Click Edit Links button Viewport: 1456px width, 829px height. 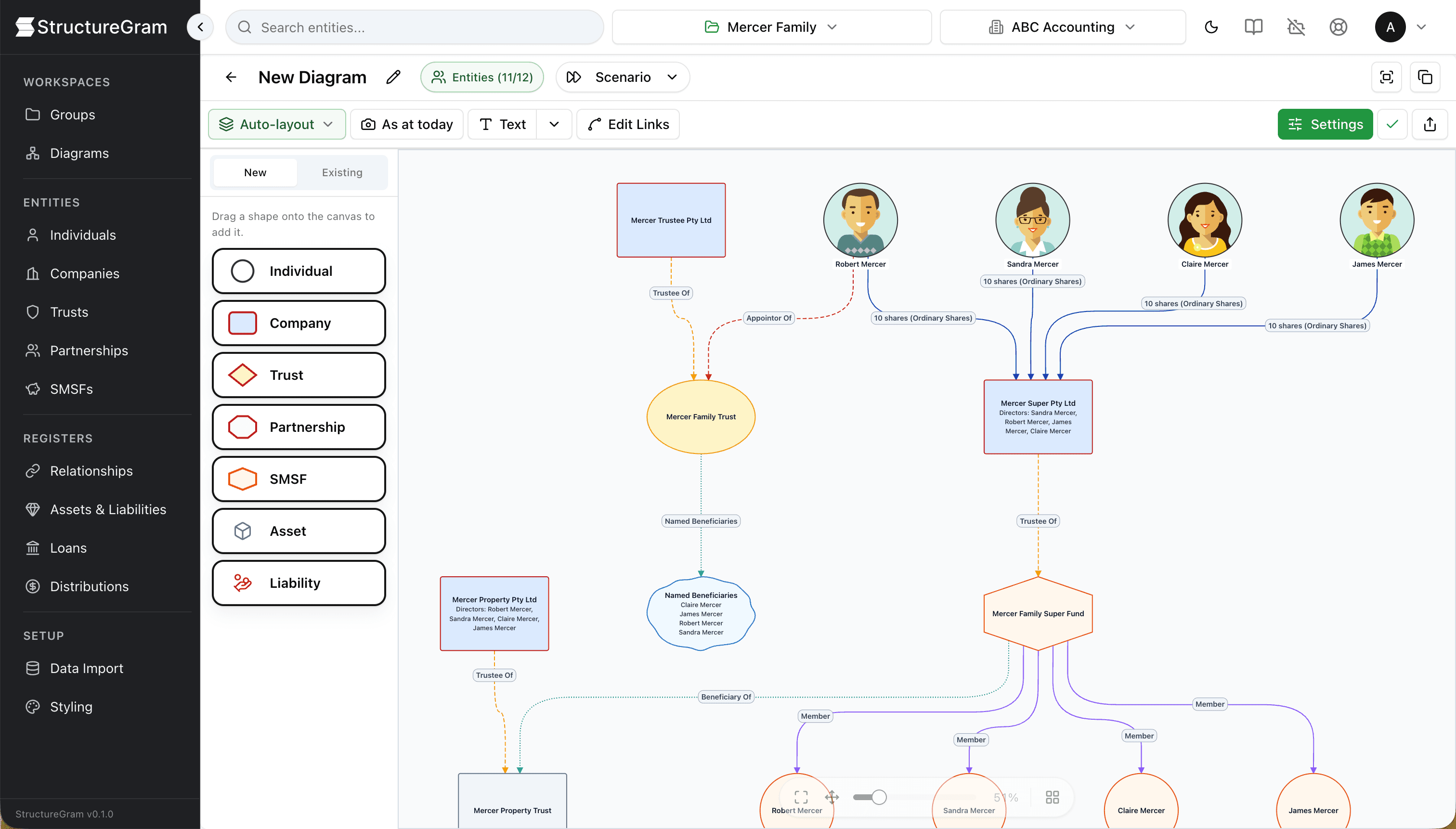[628, 124]
